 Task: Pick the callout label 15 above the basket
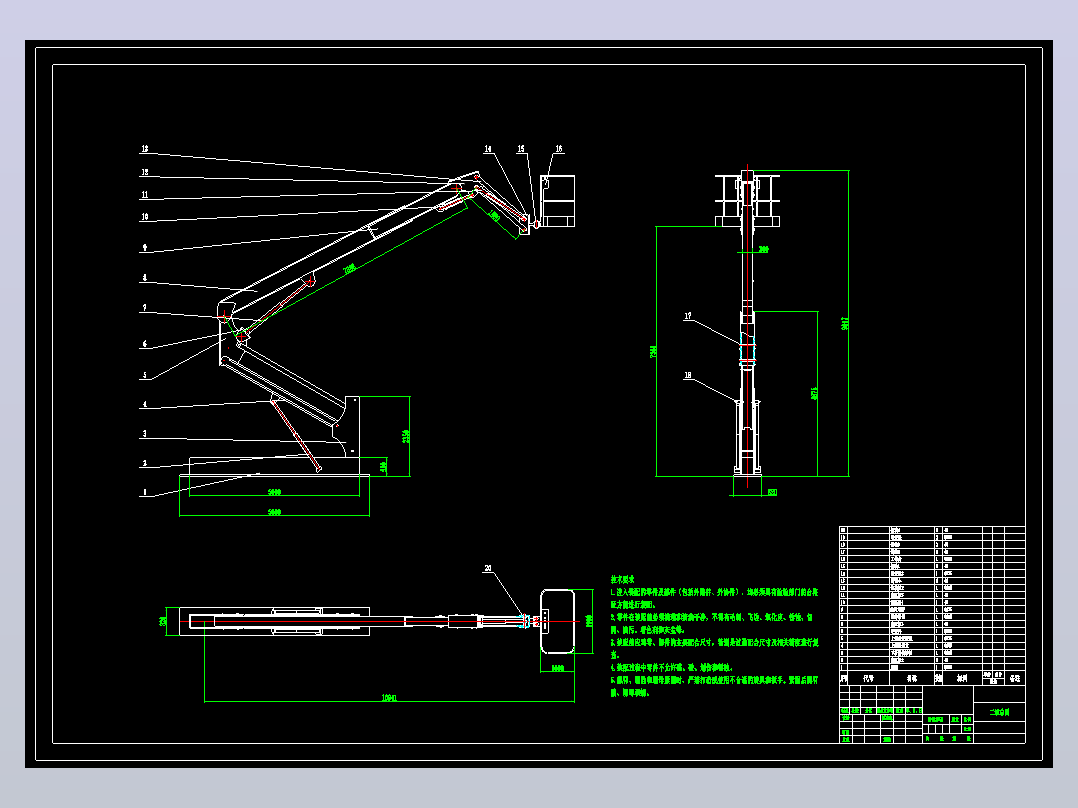pyautogui.click(x=521, y=149)
